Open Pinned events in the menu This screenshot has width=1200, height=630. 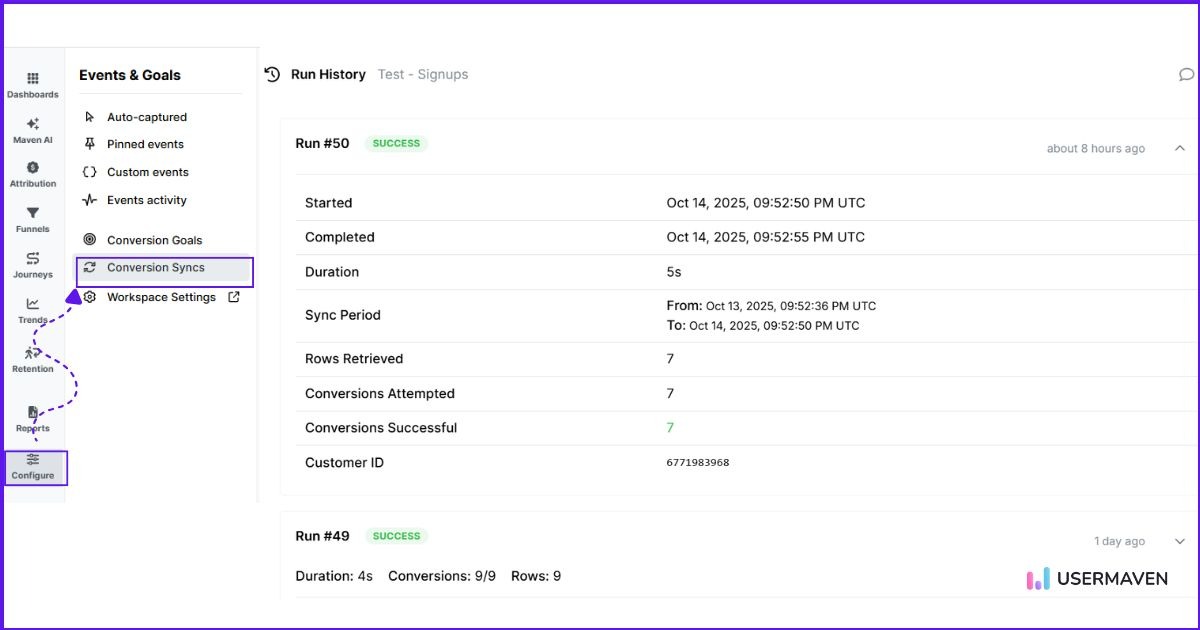click(145, 144)
